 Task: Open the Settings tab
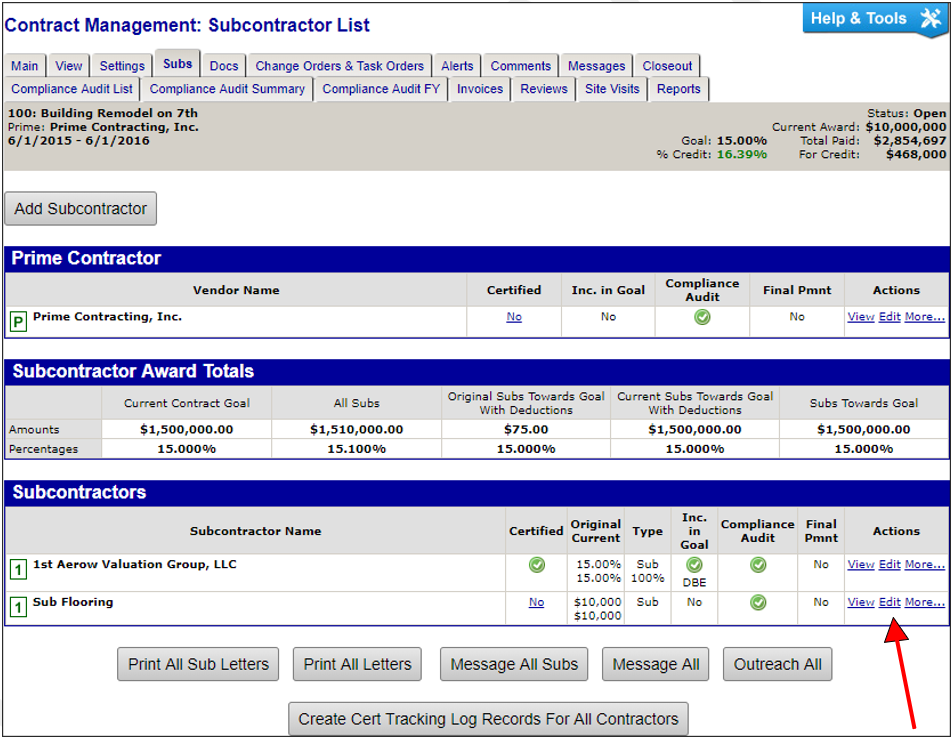click(x=122, y=66)
